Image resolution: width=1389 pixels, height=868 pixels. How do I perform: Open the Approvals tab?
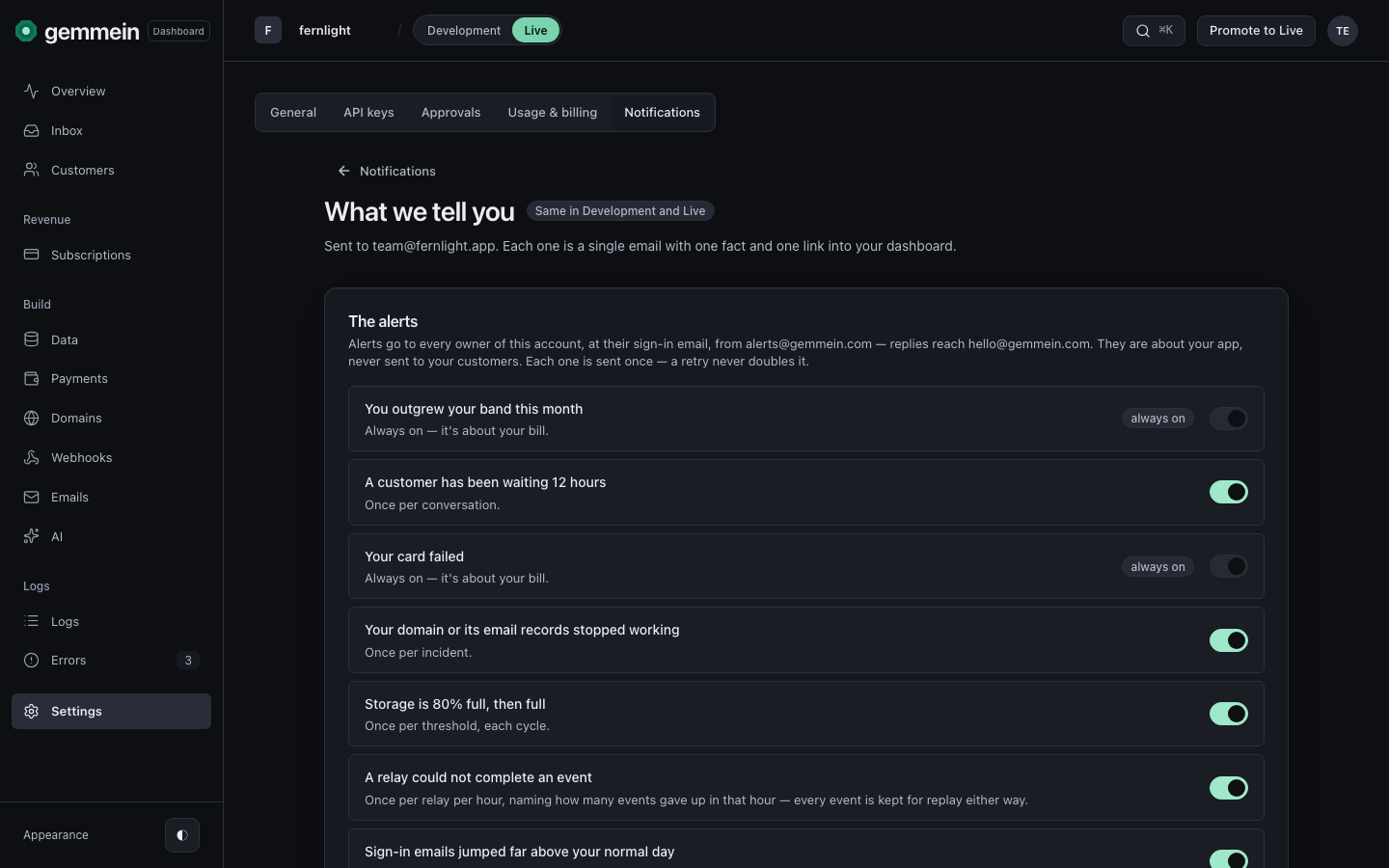tap(450, 112)
